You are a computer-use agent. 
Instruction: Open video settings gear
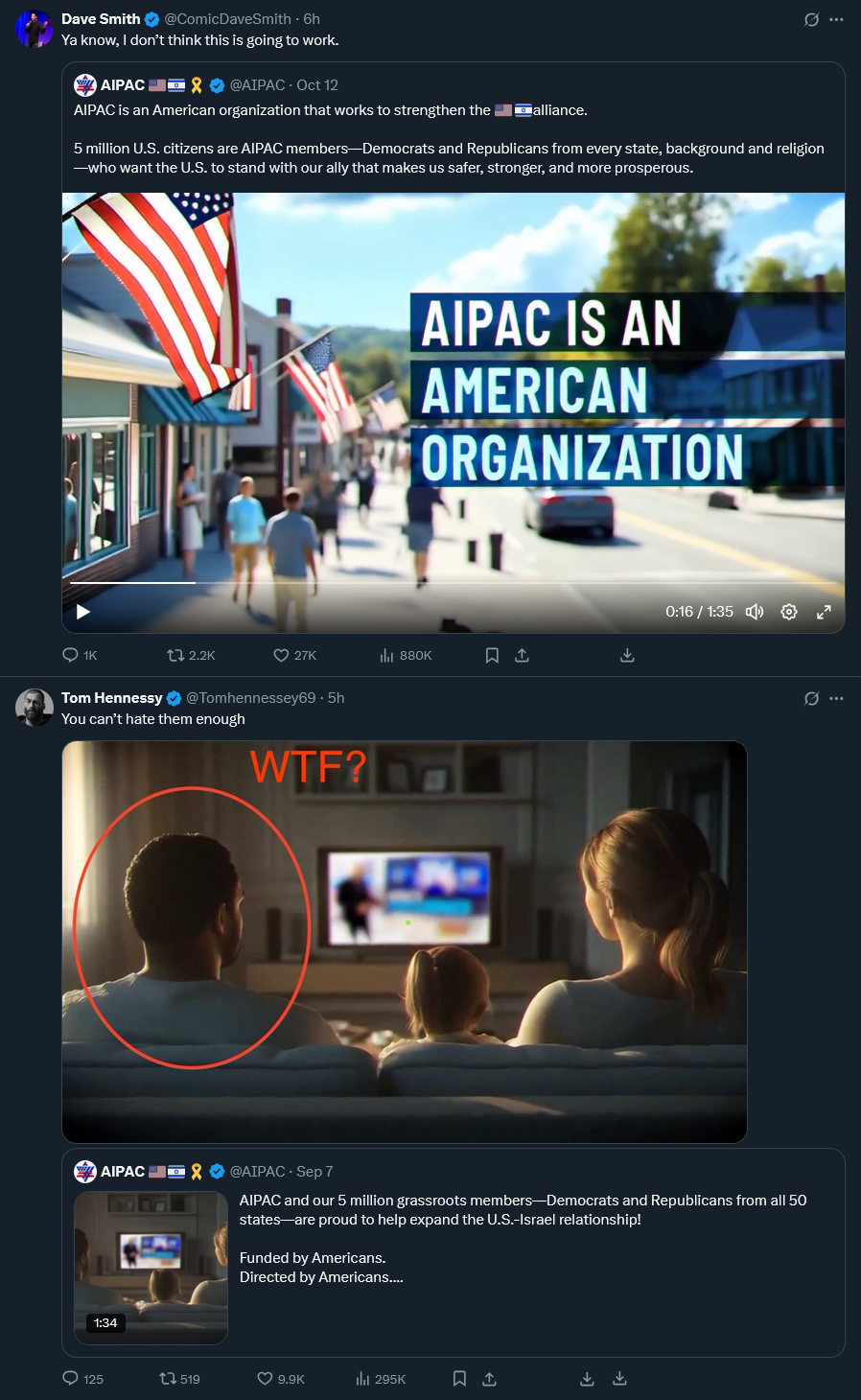789,612
